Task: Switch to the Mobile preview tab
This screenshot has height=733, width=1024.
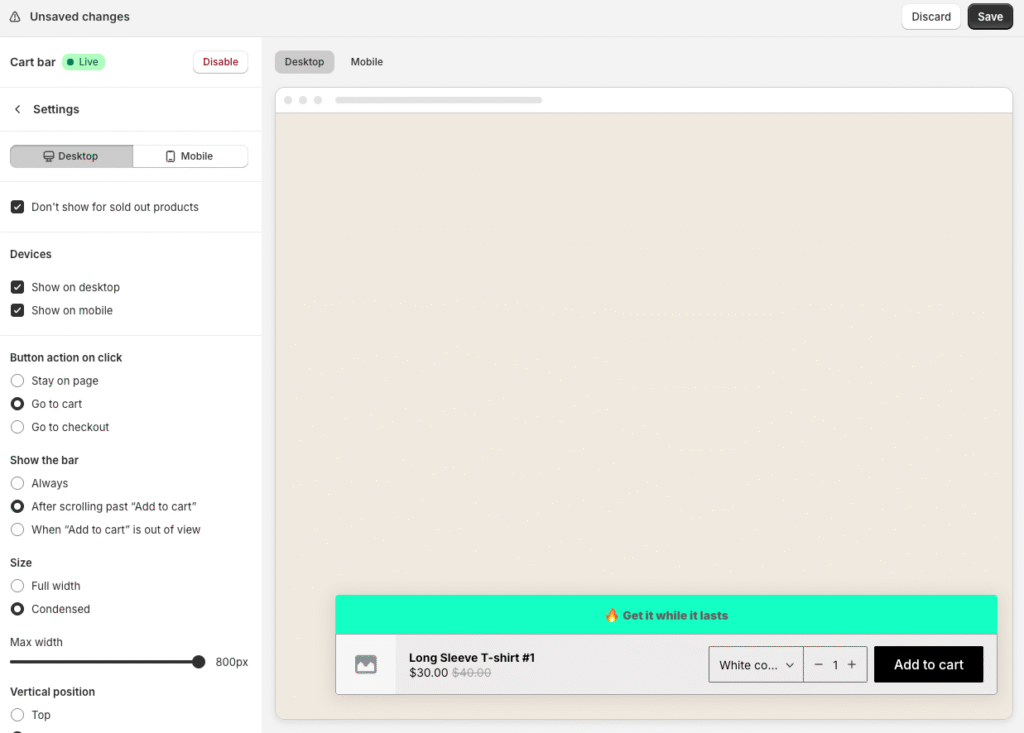Action: coord(366,61)
